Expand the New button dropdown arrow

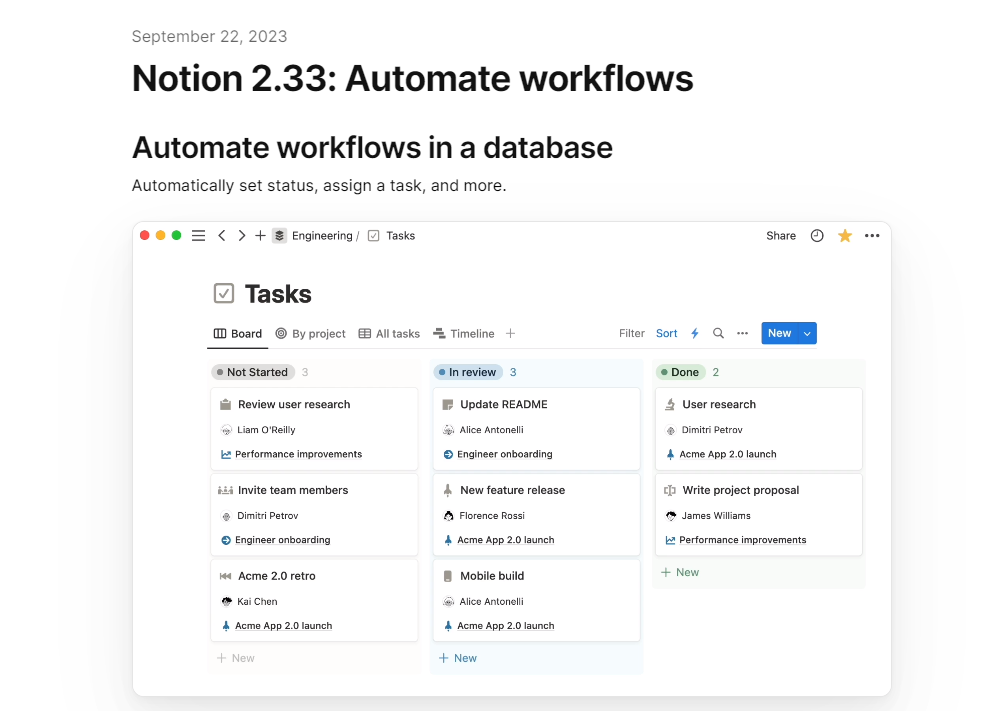coord(807,333)
